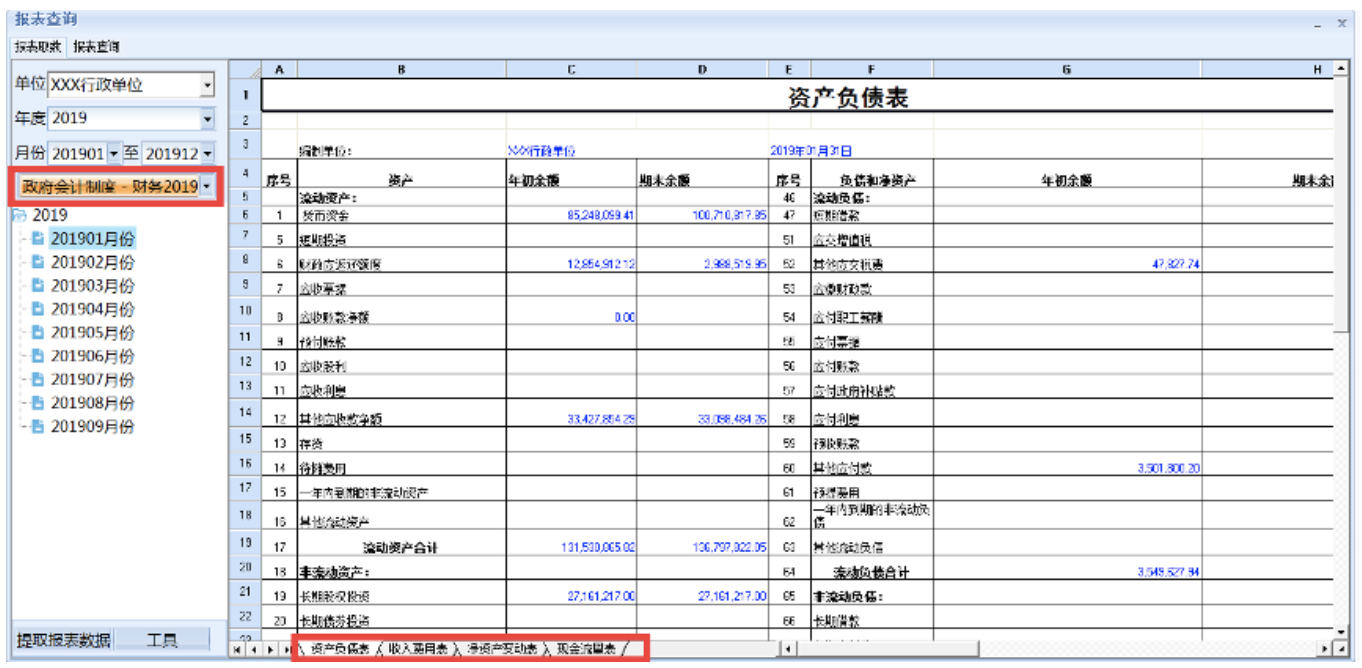Click the select-all corner of spreadsheet
Image resolution: width=1362 pixels, height=668 pixels.
point(245,69)
